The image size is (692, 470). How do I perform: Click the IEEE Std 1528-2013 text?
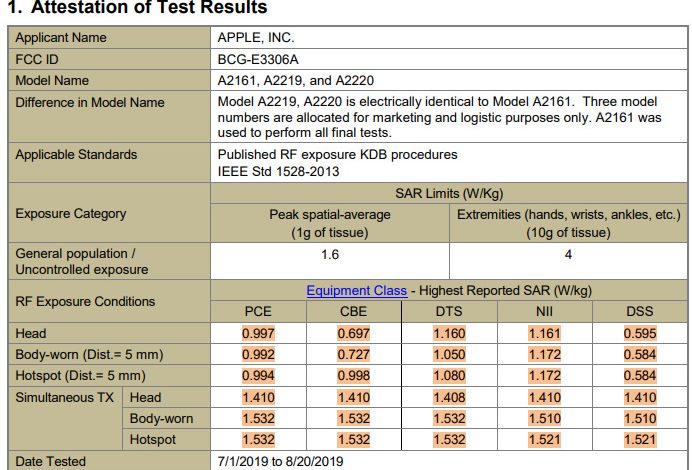click(x=278, y=171)
